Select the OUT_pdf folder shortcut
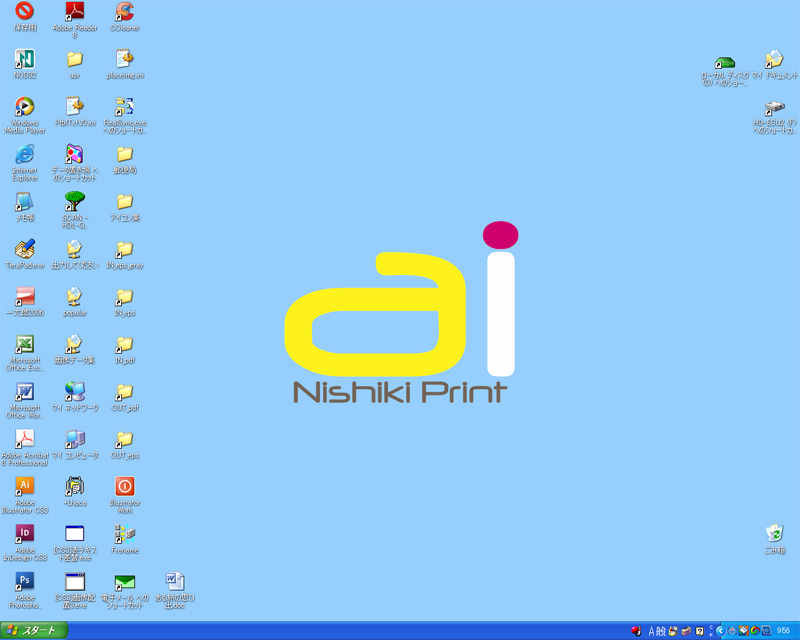 click(x=124, y=391)
